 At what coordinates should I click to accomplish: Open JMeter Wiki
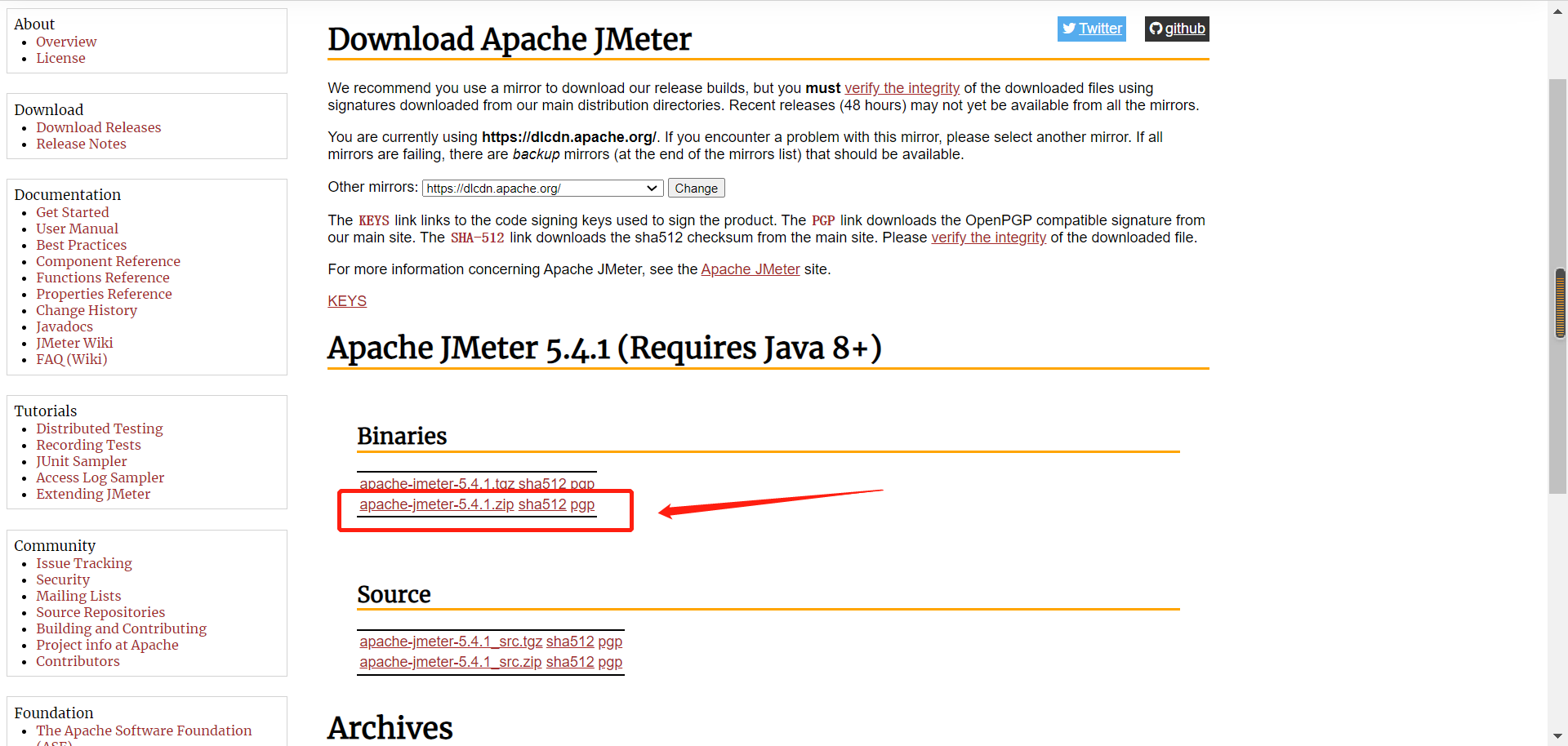(x=74, y=343)
